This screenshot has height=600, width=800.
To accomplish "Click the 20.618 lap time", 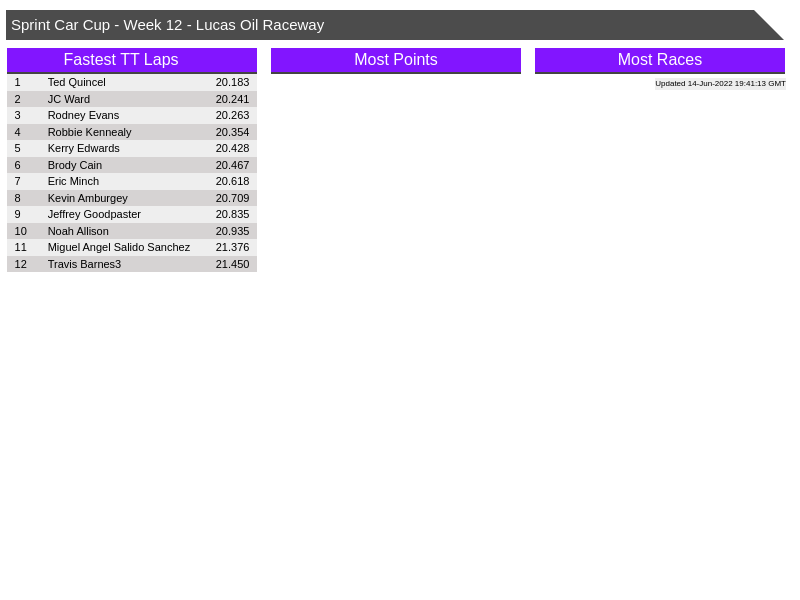I will point(232,181).
